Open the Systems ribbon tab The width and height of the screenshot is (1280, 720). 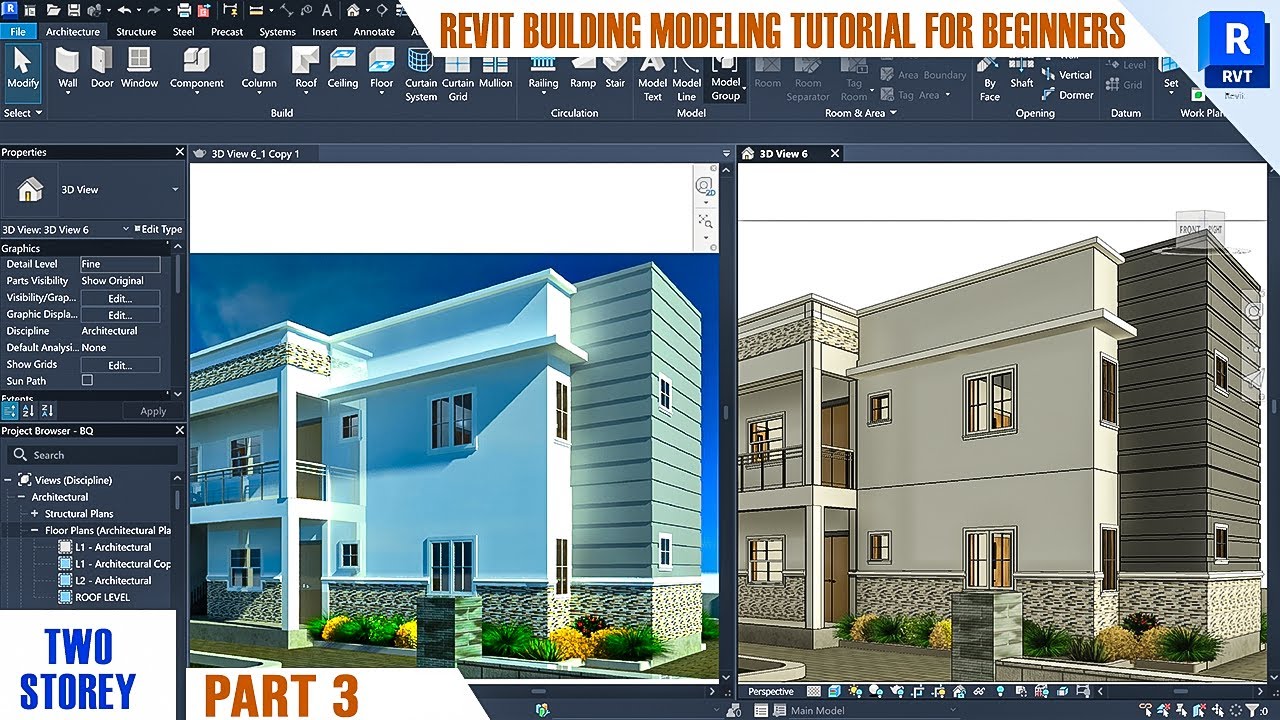coord(277,31)
